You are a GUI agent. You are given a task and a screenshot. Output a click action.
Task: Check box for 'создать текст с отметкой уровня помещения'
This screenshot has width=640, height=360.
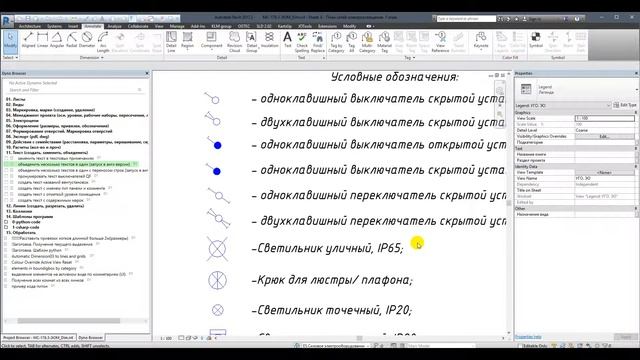coord(7,194)
